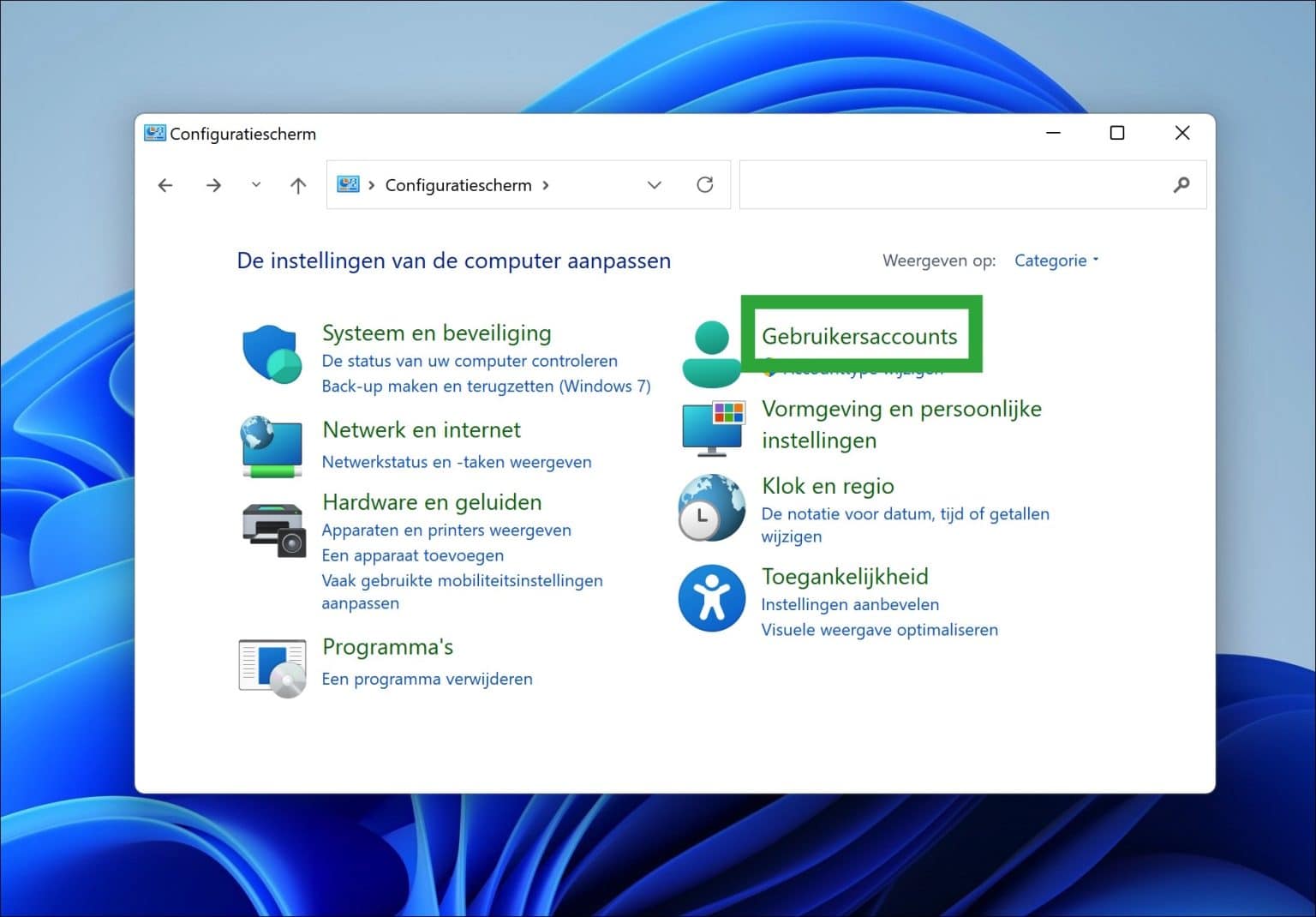This screenshot has height=917, width=1316.
Task: Expand the address bar history chevron
Action: 655,184
